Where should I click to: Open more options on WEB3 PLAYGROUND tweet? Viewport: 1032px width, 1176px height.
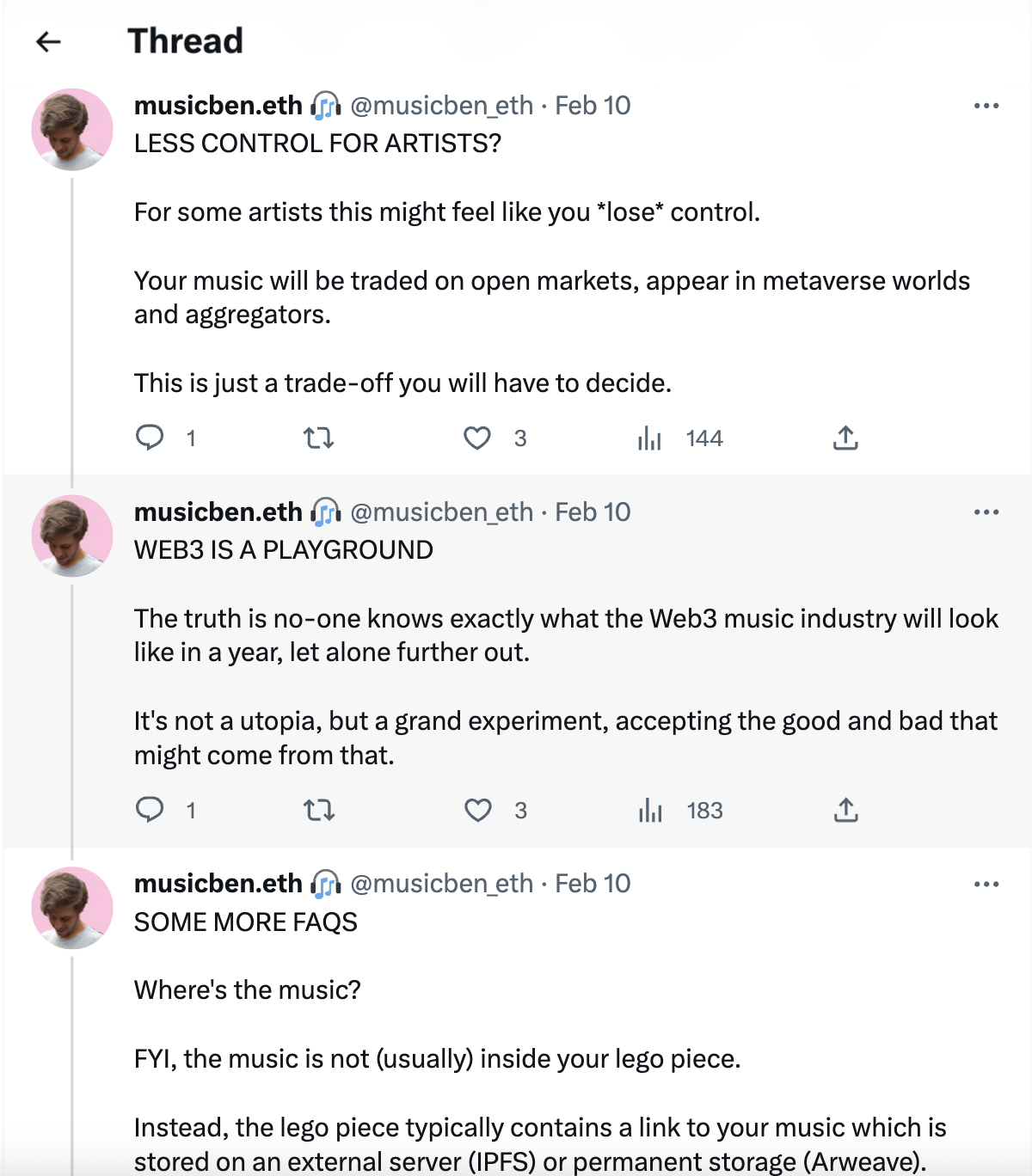click(986, 512)
